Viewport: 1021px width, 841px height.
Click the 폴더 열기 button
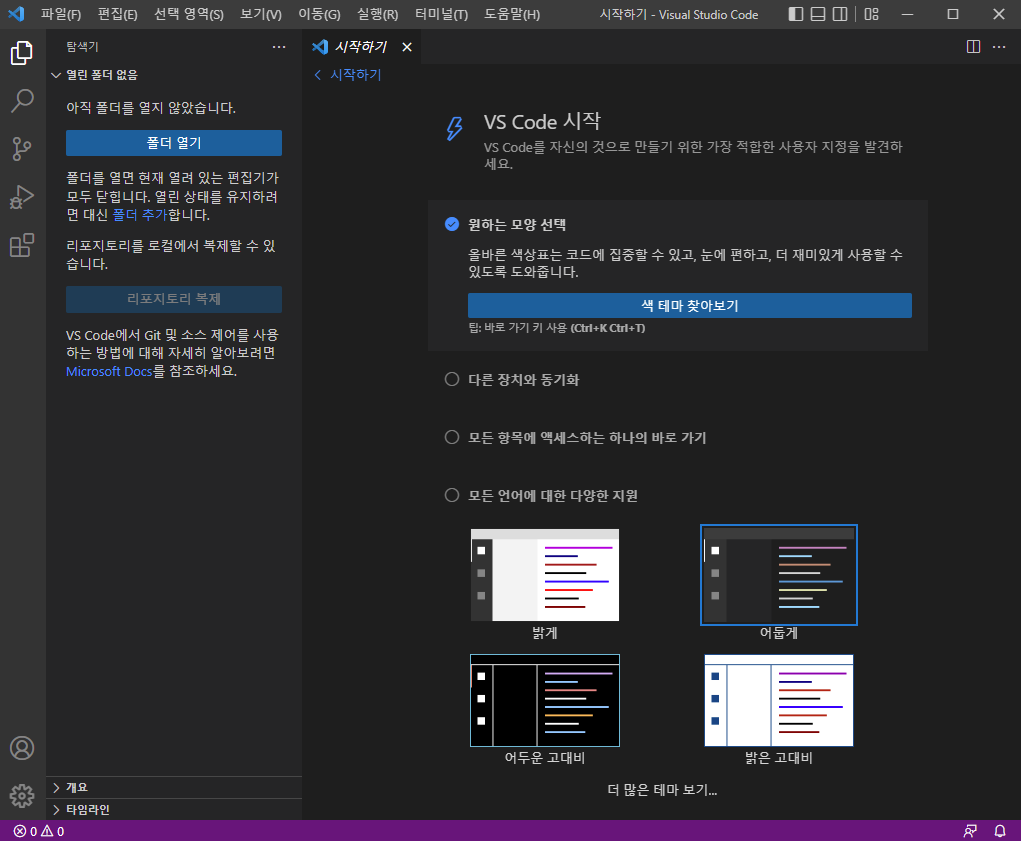[x=174, y=143]
